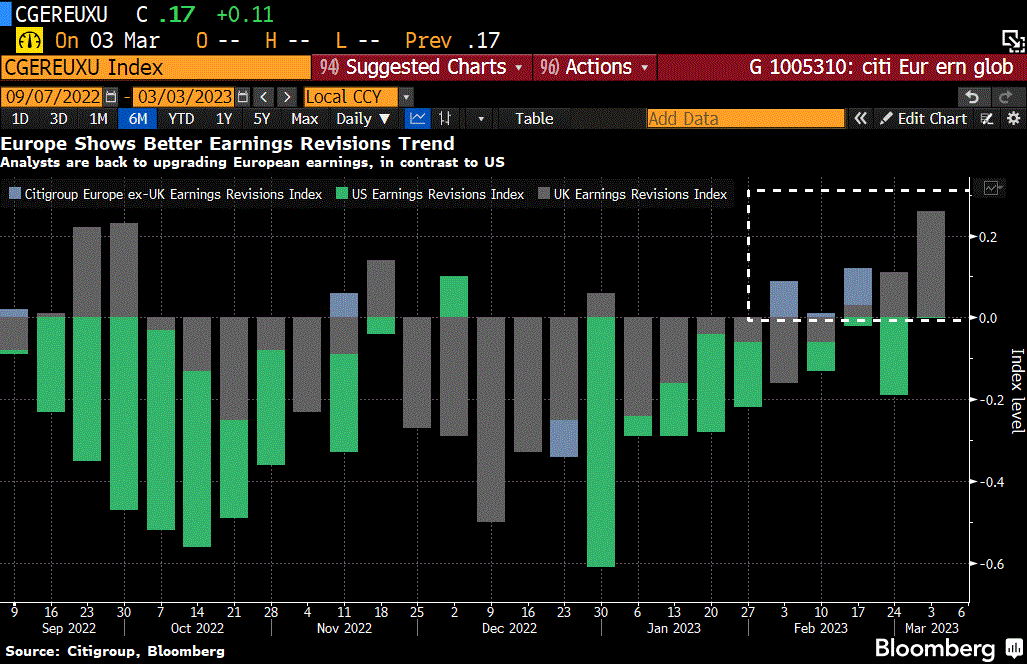Click the +0.11 change value

coord(244,14)
